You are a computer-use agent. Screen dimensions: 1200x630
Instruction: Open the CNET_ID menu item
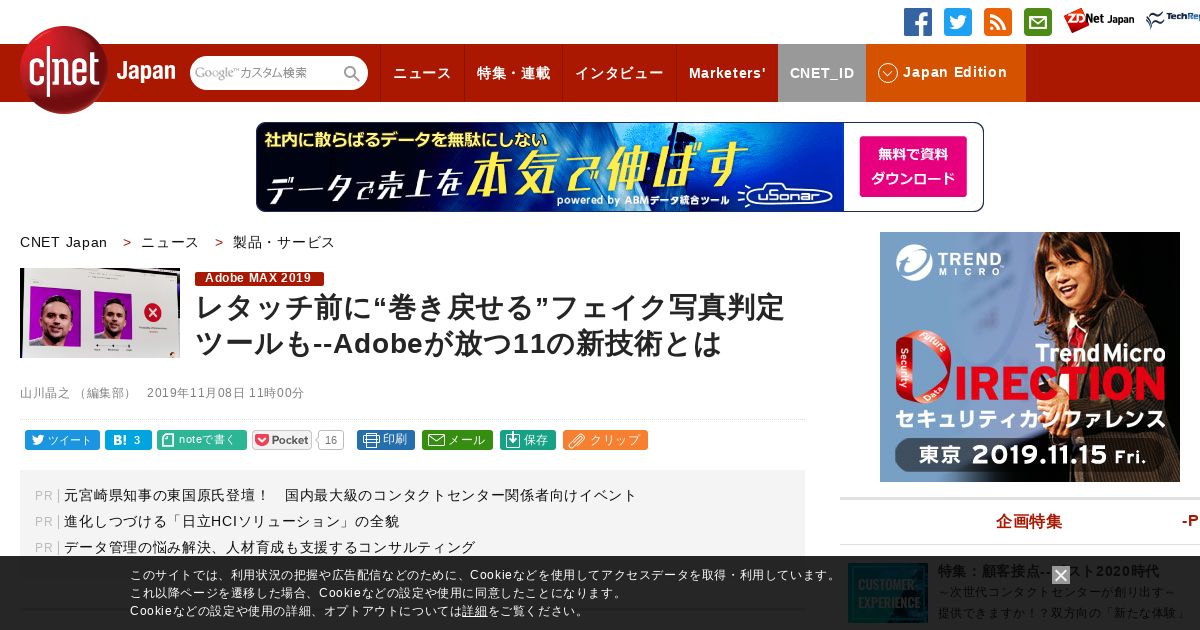click(x=822, y=73)
